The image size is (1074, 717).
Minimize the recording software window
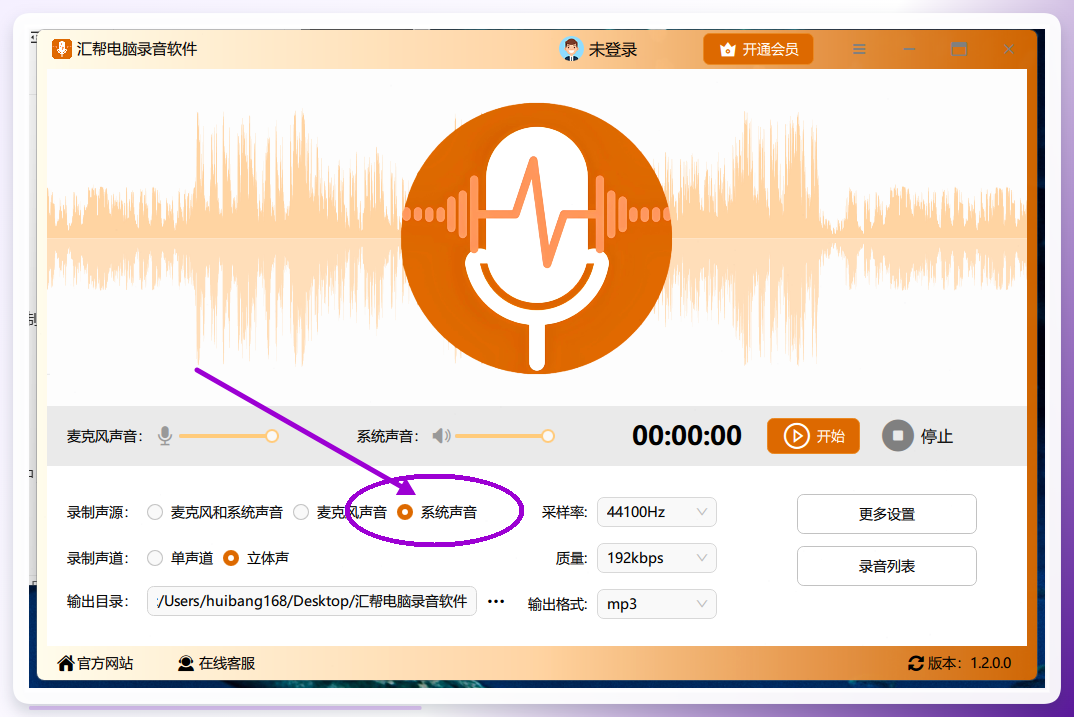click(909, 49)
